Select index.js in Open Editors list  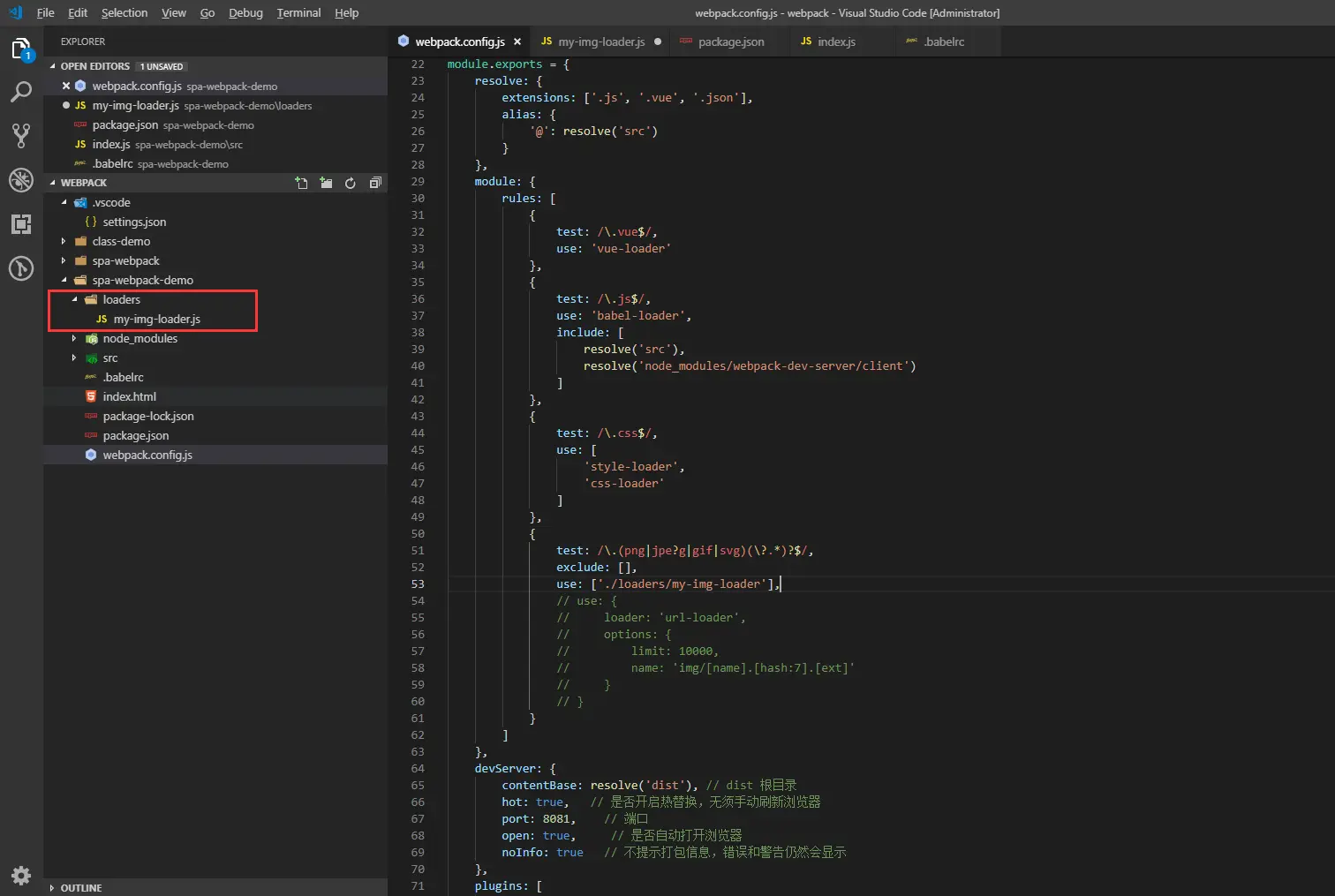111,145
